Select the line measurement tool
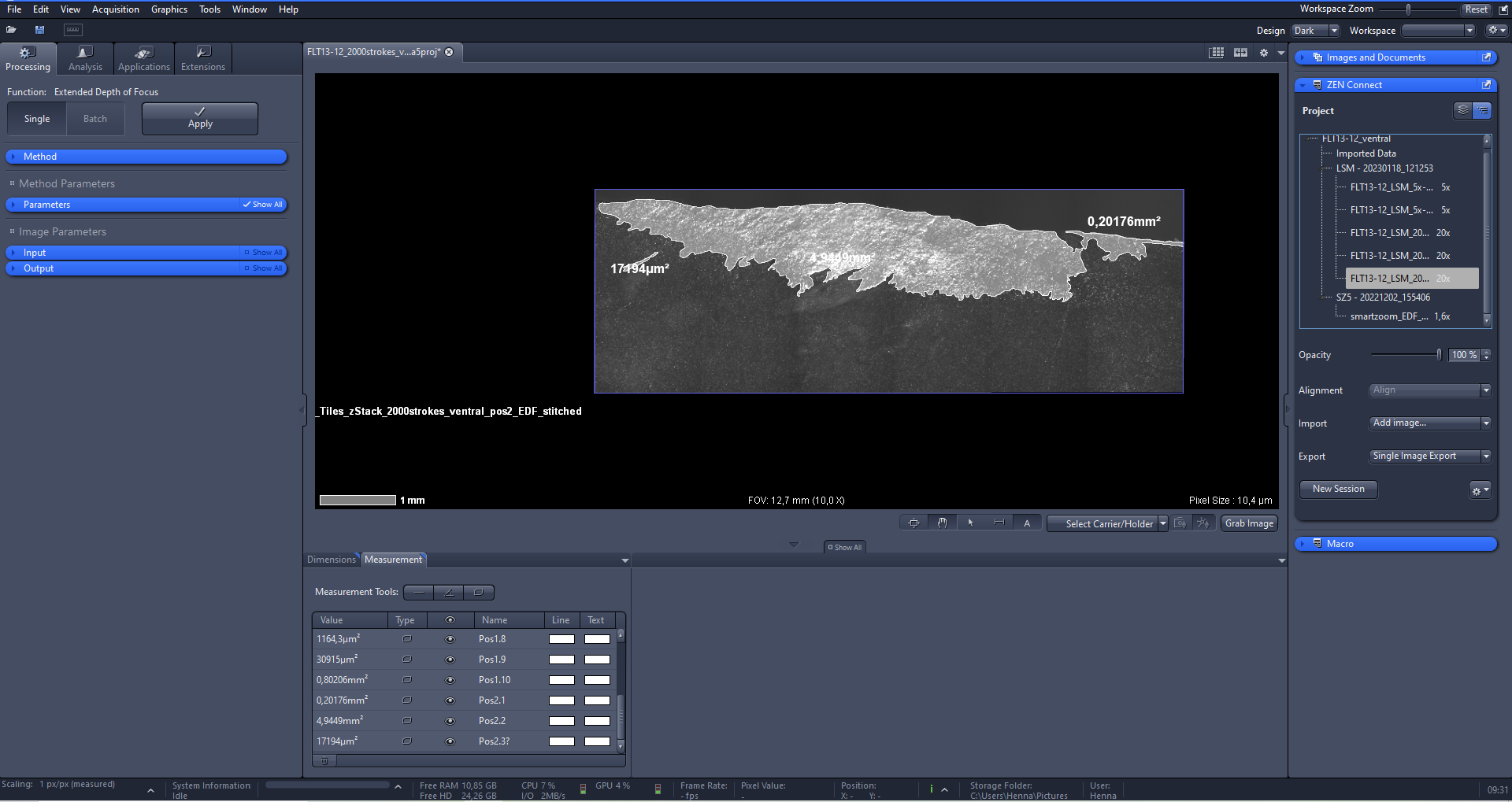Viewport: 1512px width, 802px height. 419,593
